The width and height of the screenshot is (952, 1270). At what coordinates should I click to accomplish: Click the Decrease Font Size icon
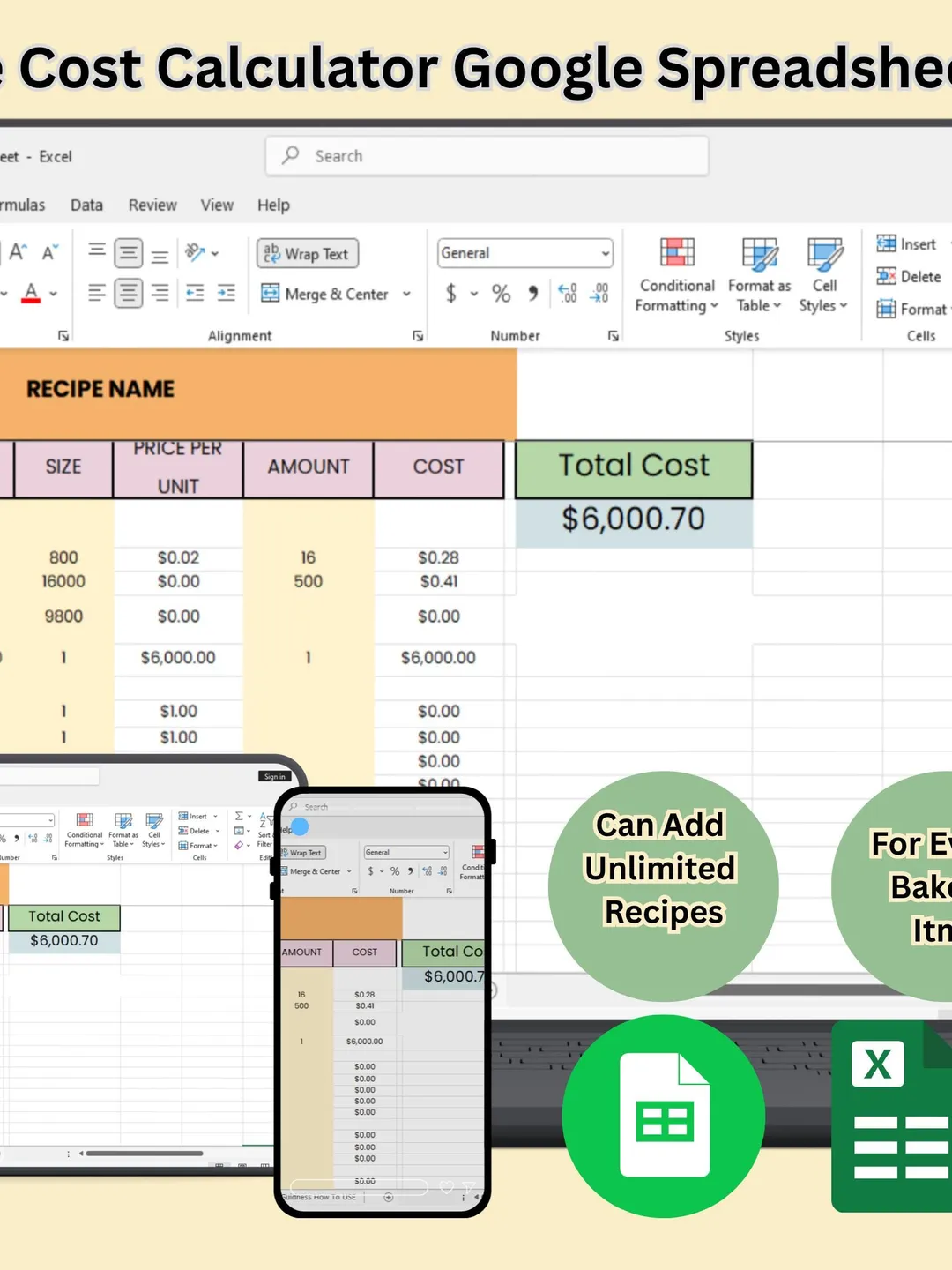49,253
